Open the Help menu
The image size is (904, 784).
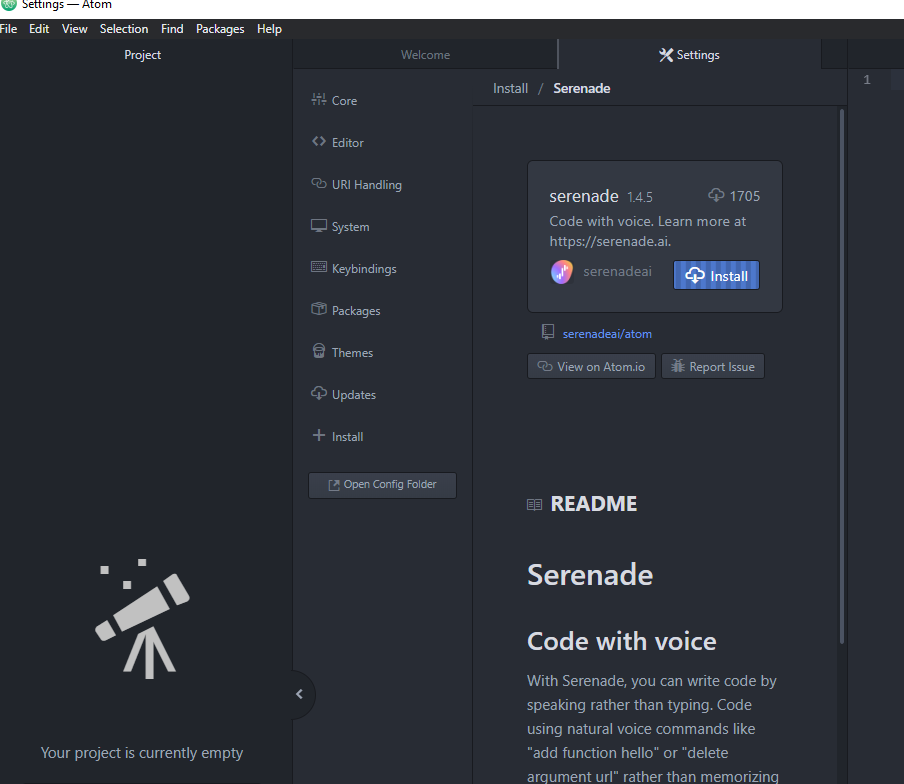[x=269, y=29]
